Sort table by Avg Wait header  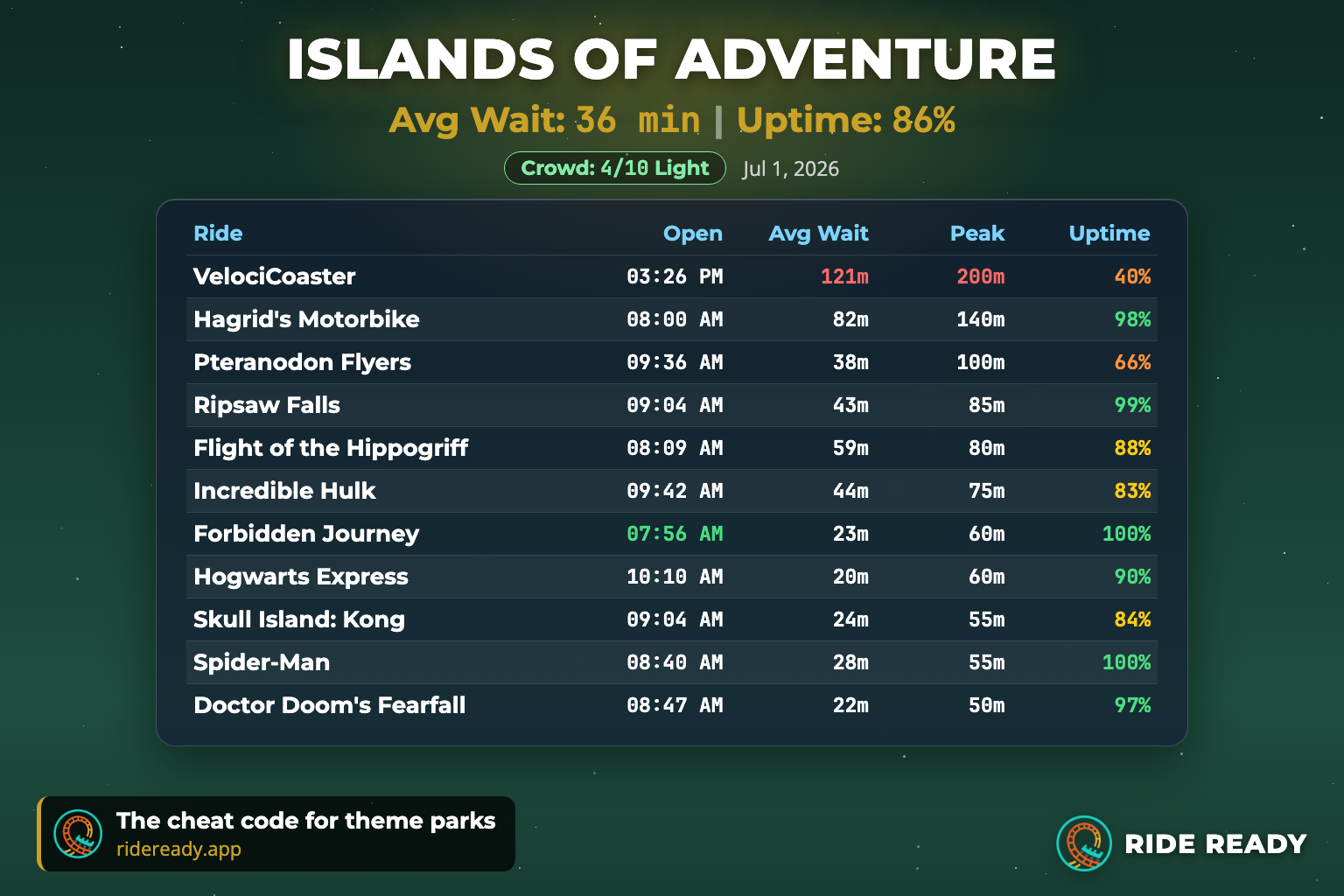click(818, 234)
